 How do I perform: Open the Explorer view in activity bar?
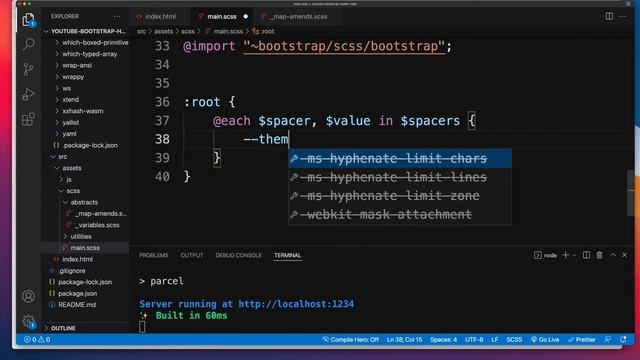tap(28, 20)
